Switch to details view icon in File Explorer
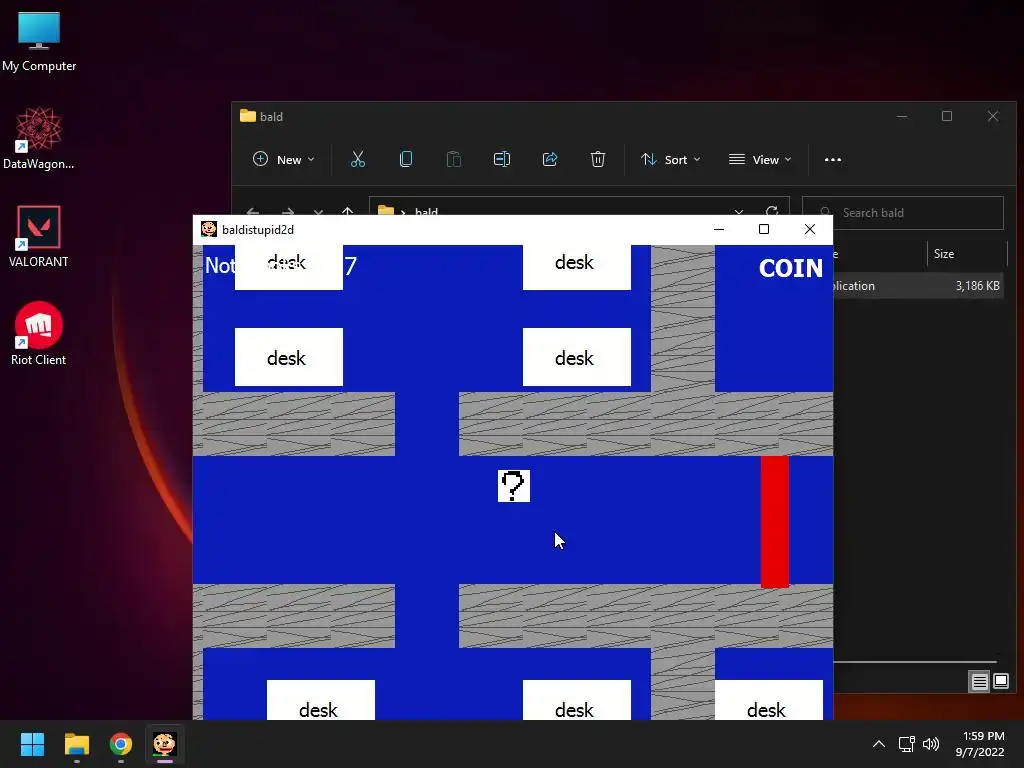This screenshot has width=1024, height=768. tap(980, 682)
